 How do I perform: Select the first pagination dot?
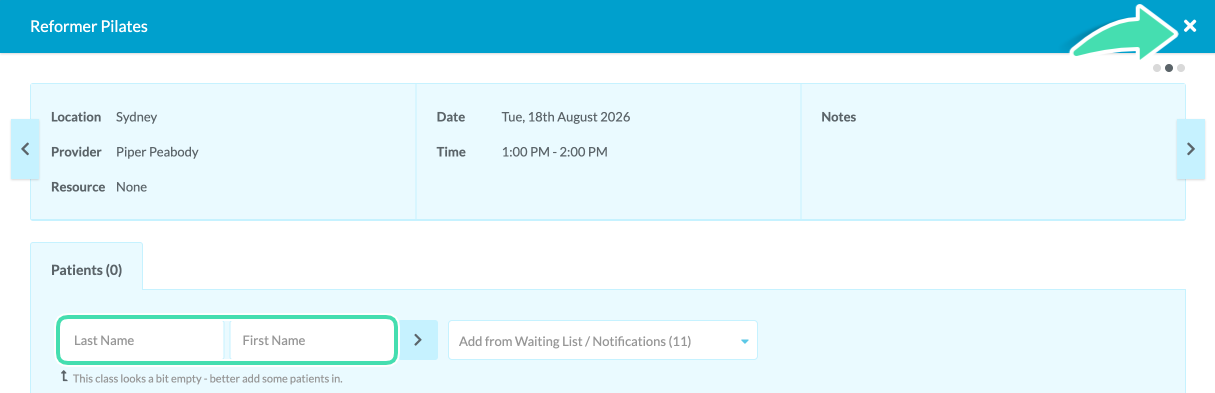click(1157, 68)
